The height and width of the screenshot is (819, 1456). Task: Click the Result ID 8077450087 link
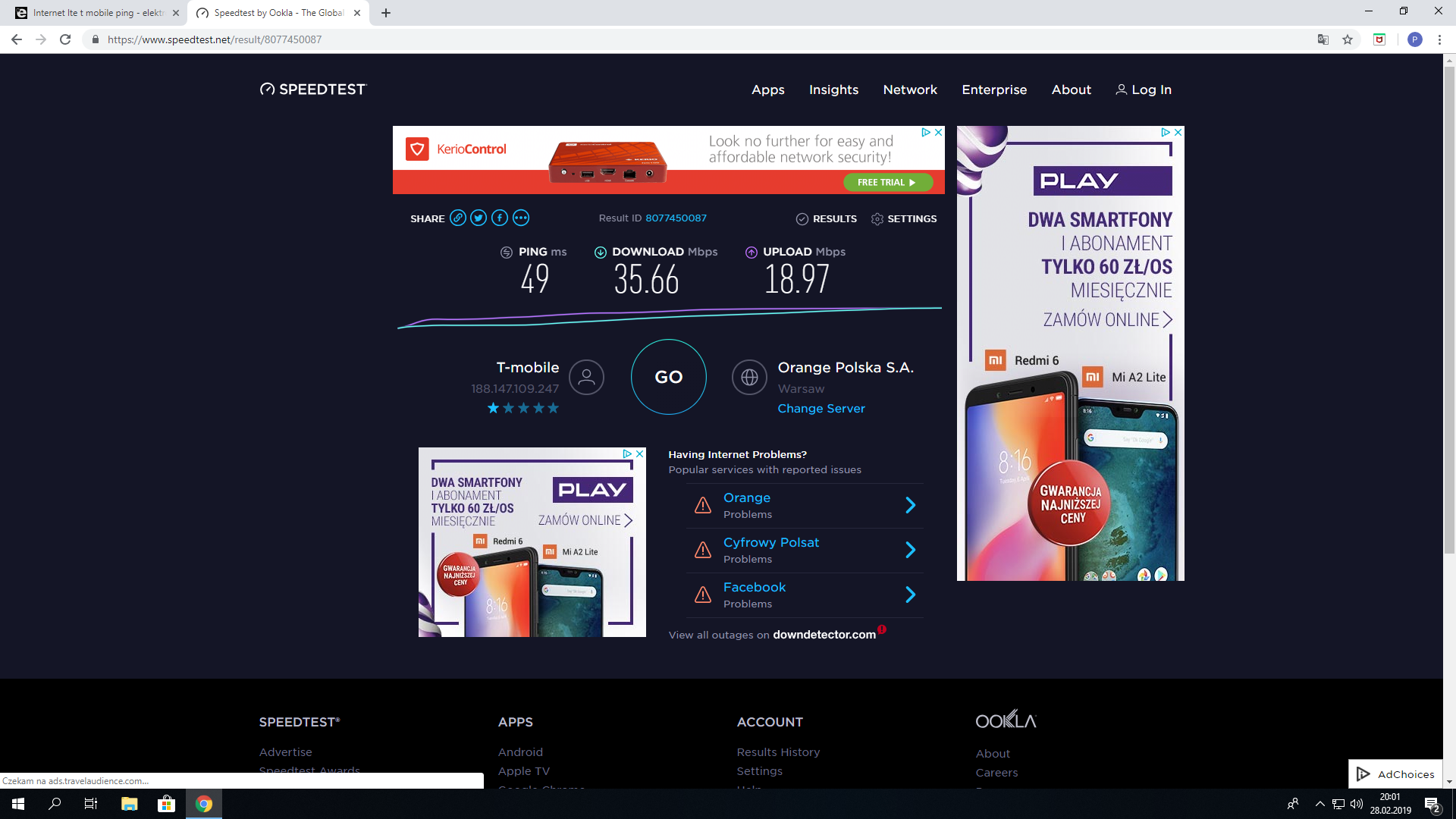pyautogui.click(x=676, y=218)
